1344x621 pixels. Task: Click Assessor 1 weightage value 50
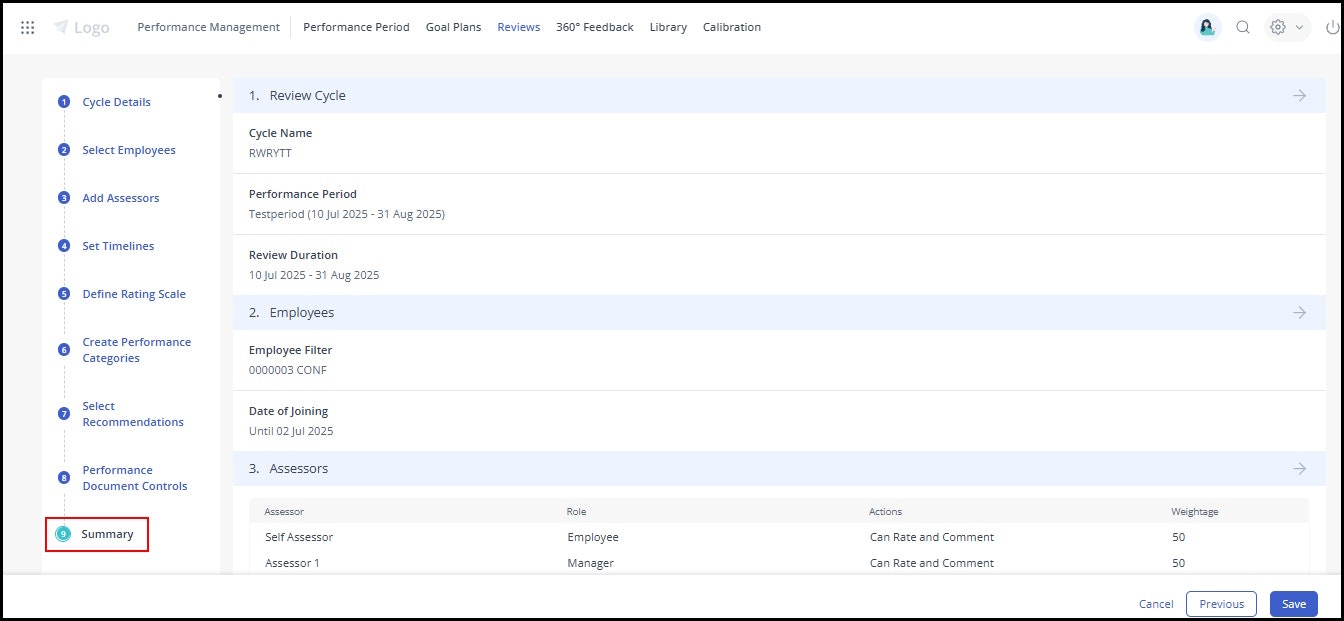pos(1179,563)
